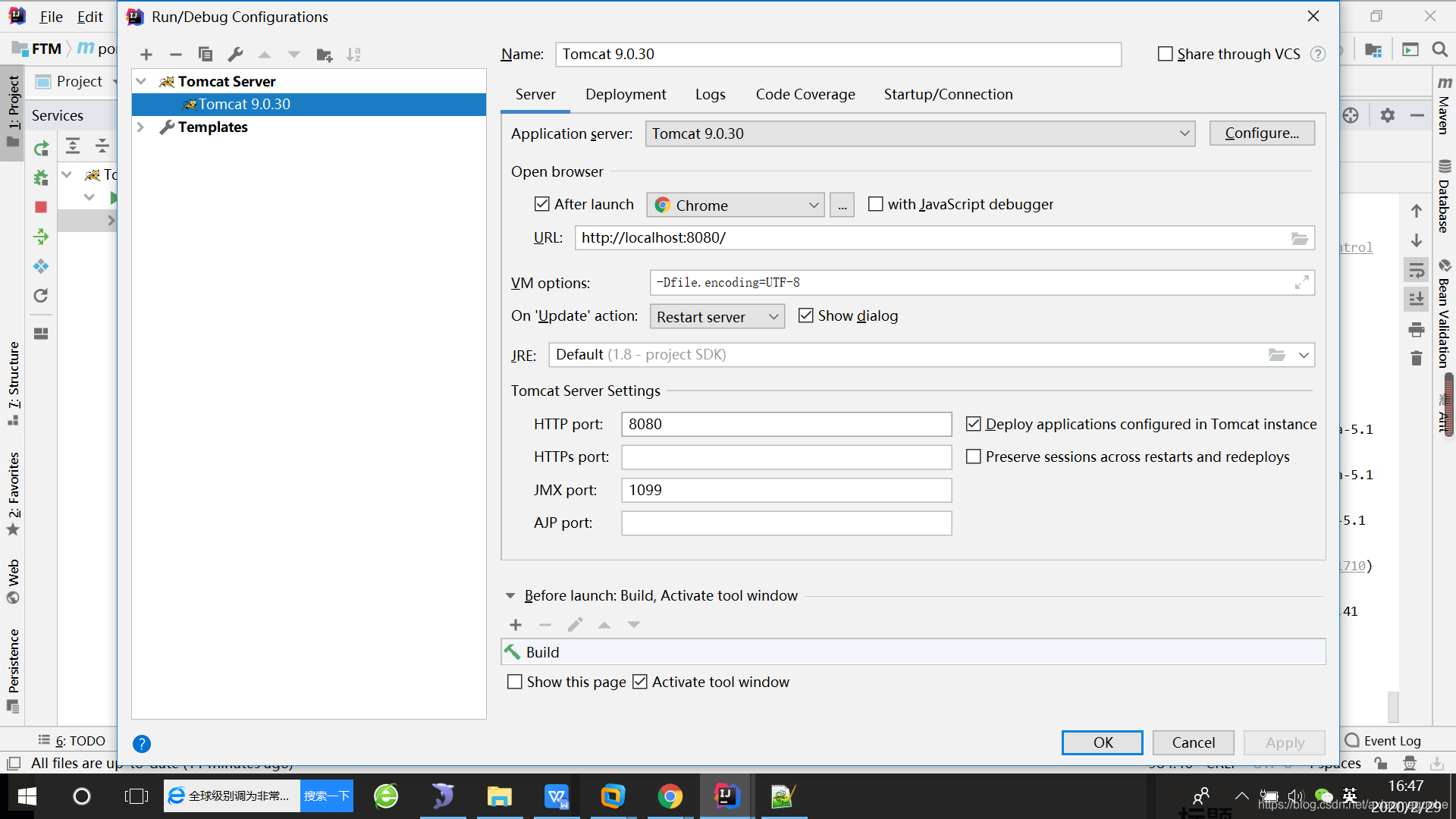Screen dimensions: 1456x819
Task: Enable Preserve sessions across restarts checkbox
Action: coord(974,457)
